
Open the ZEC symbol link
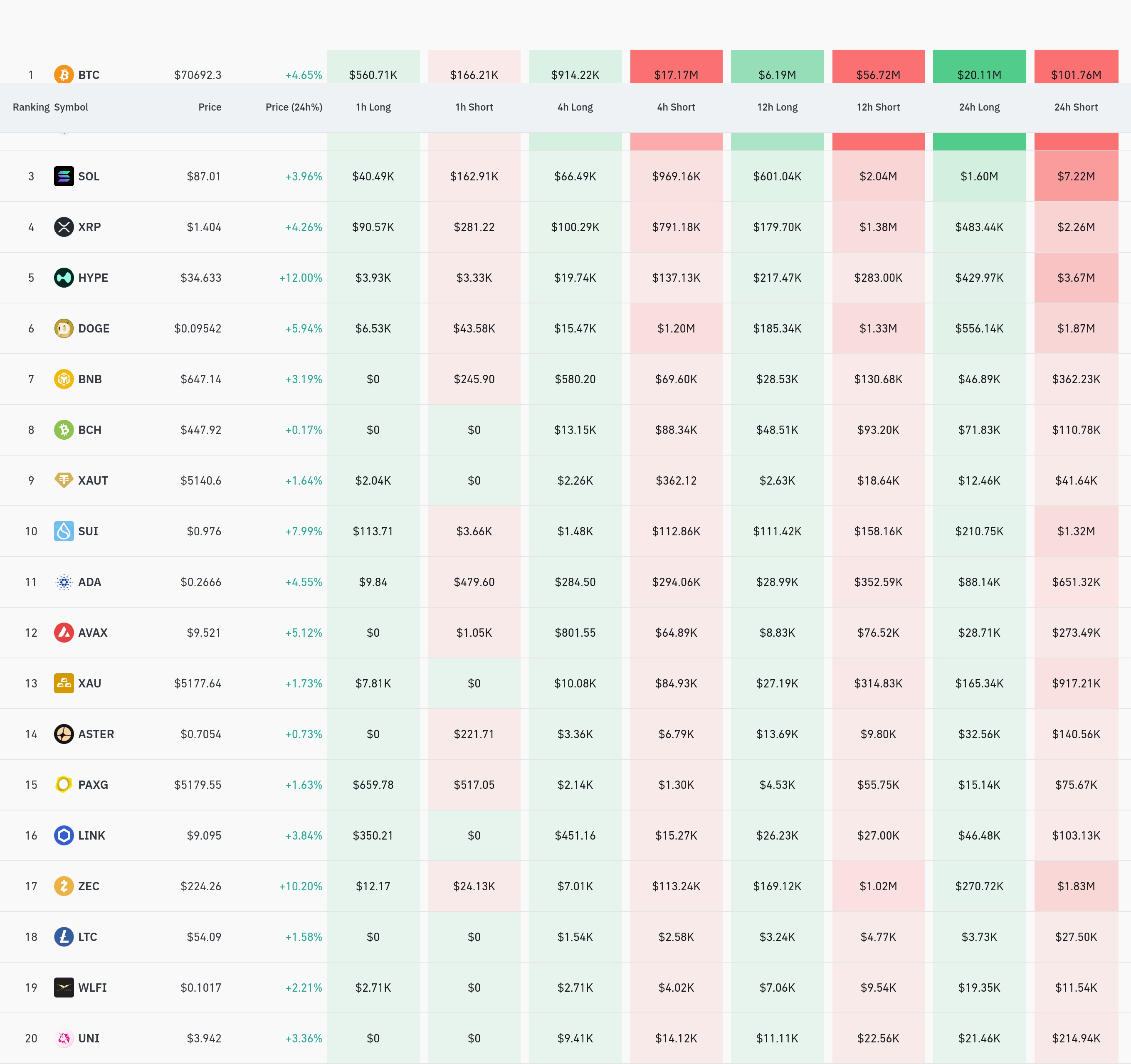pos(89,886)
